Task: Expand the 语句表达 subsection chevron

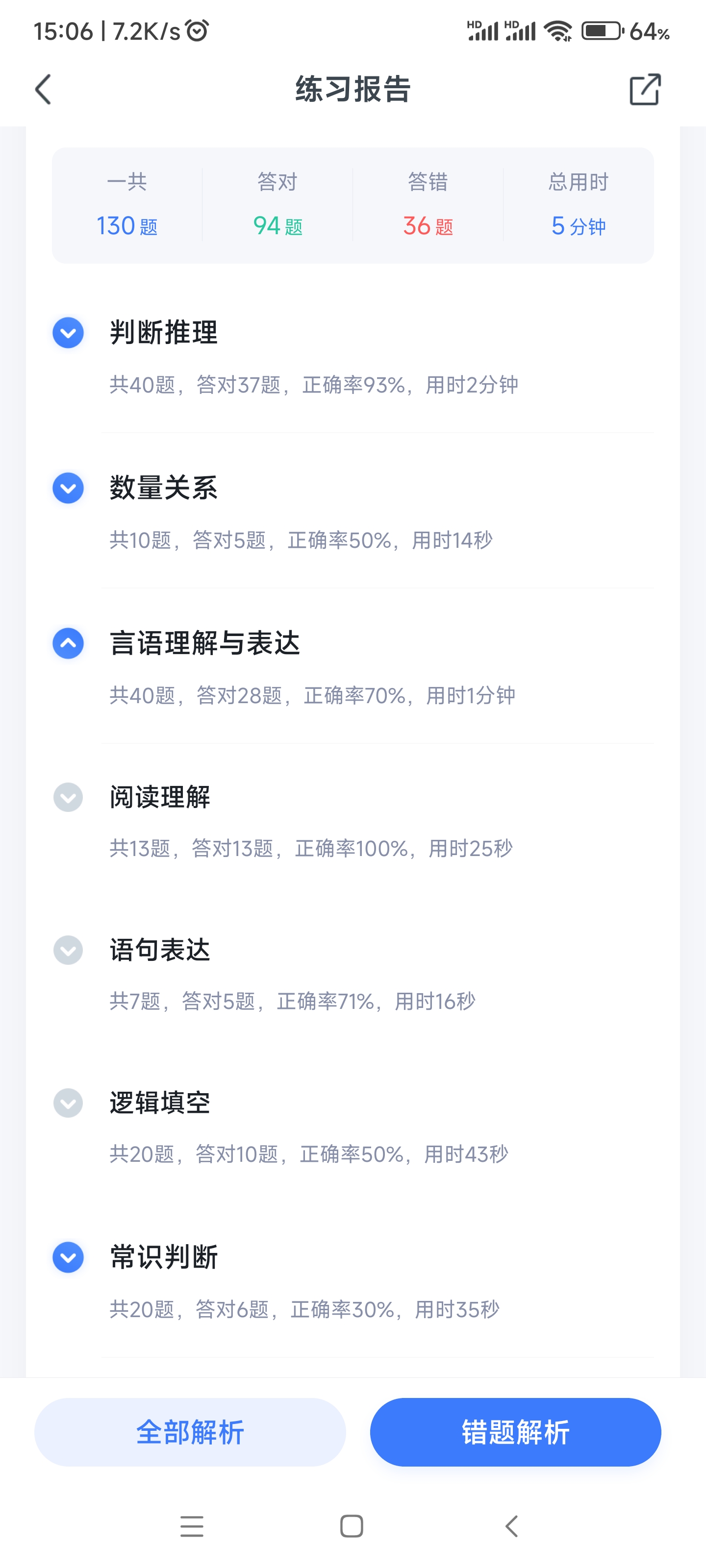Action: pos(68,950)
